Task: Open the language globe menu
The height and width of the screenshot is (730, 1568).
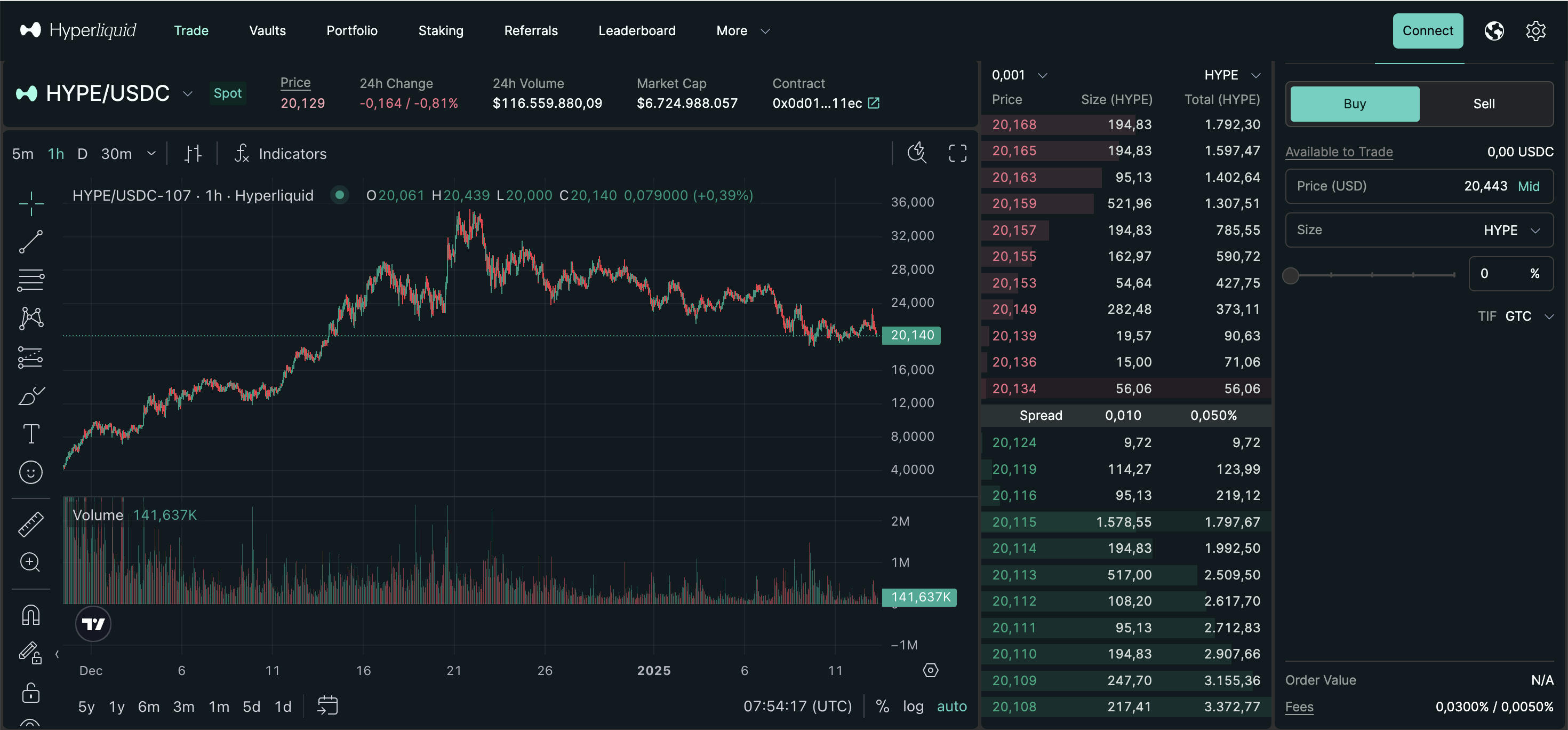Action: pos(1494,31)
